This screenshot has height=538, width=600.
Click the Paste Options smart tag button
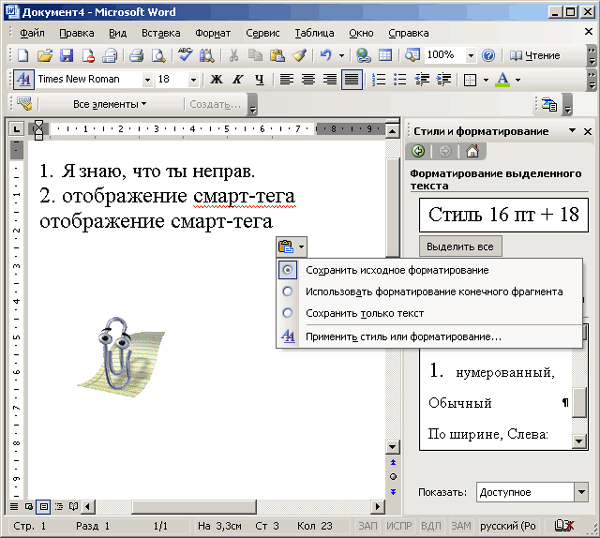coord(291,247)
